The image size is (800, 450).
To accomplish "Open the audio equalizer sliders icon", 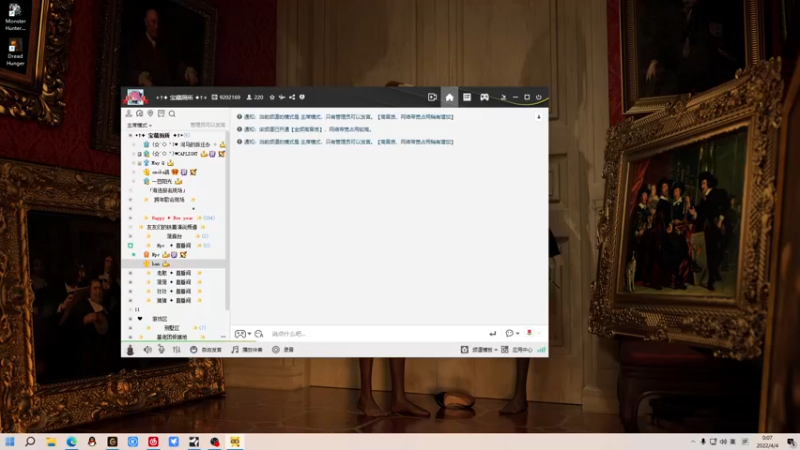I will pos(177,349).
